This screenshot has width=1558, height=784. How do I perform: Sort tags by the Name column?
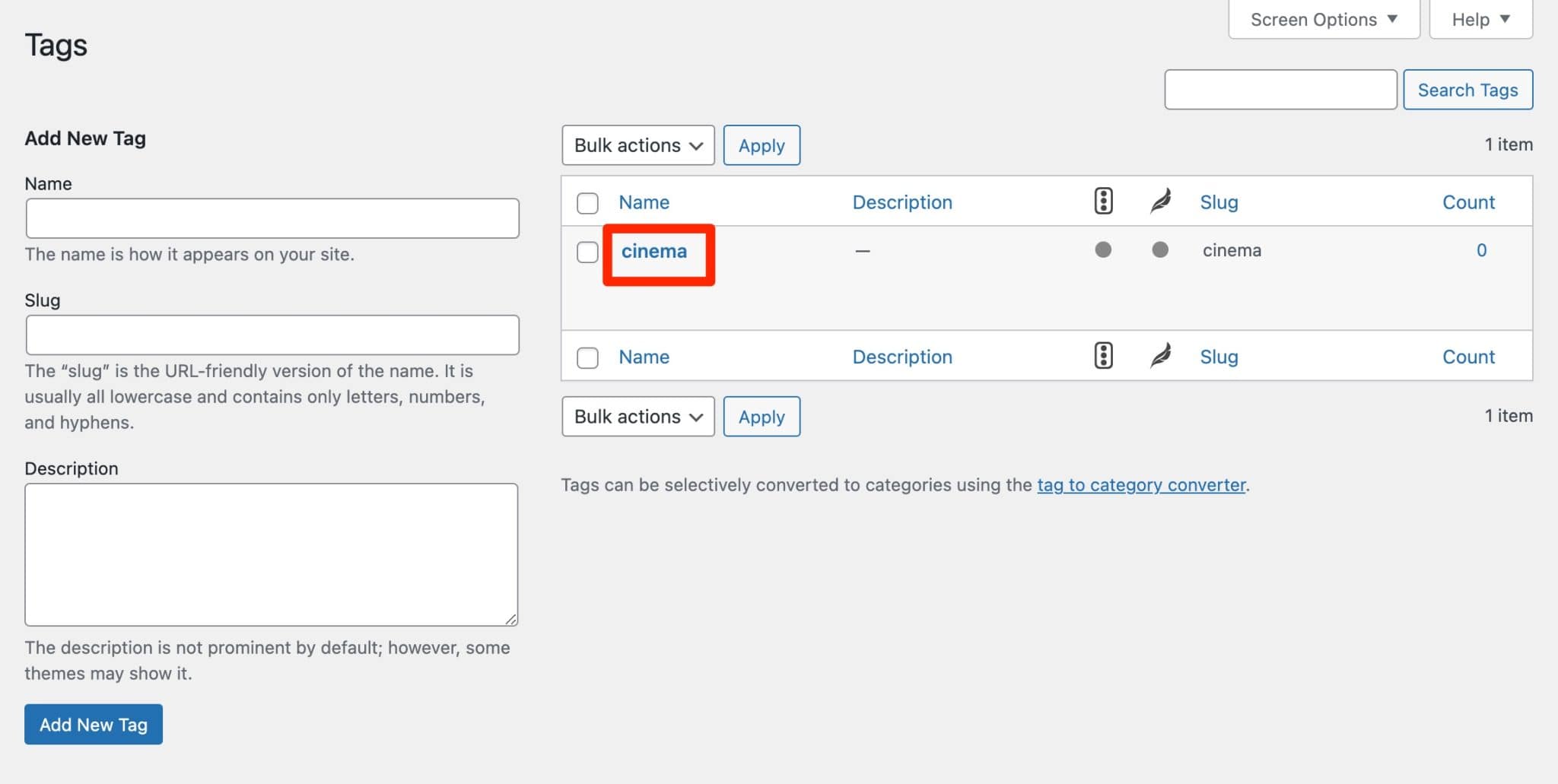pos(643,202)
